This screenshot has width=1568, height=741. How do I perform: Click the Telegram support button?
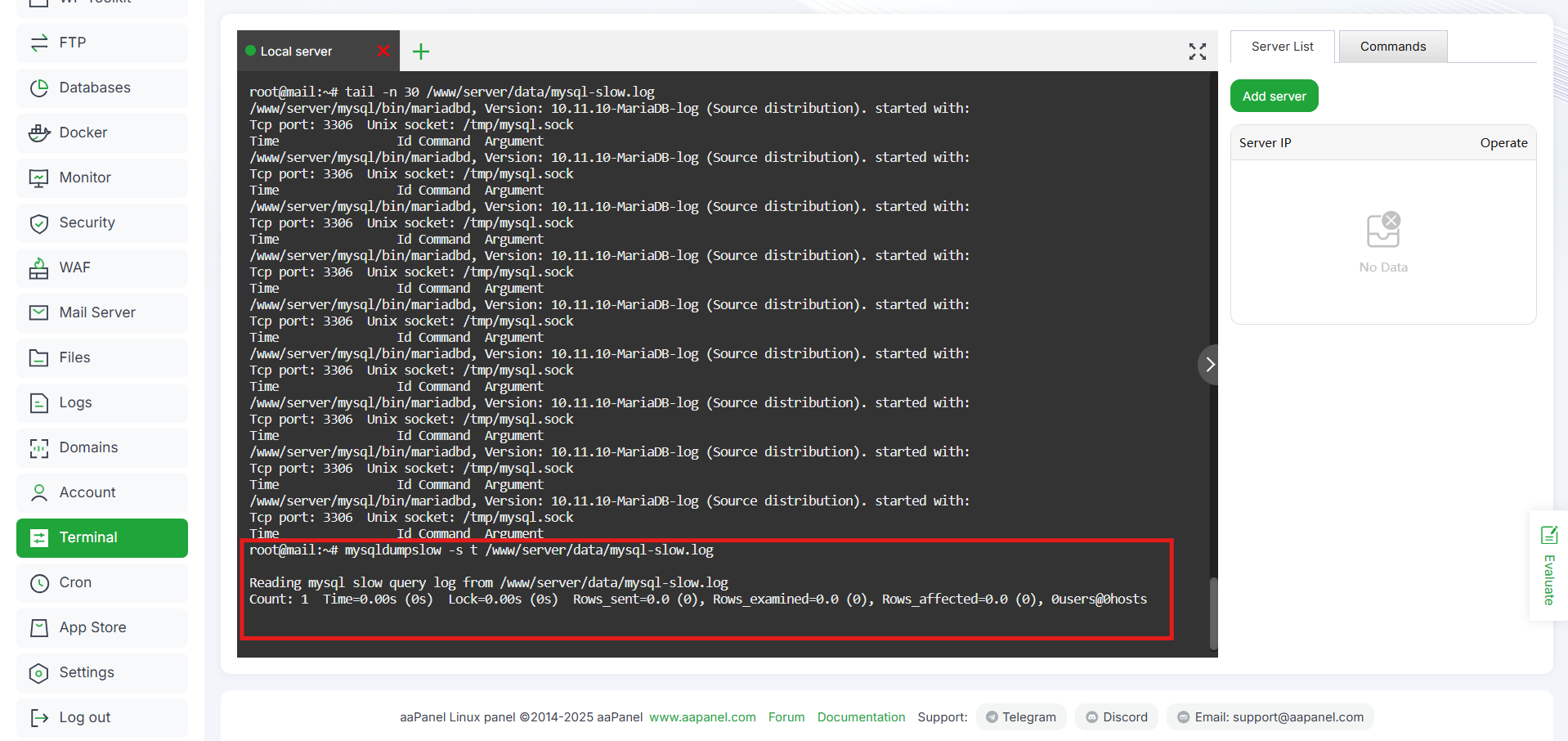[x=1021, y=717]
